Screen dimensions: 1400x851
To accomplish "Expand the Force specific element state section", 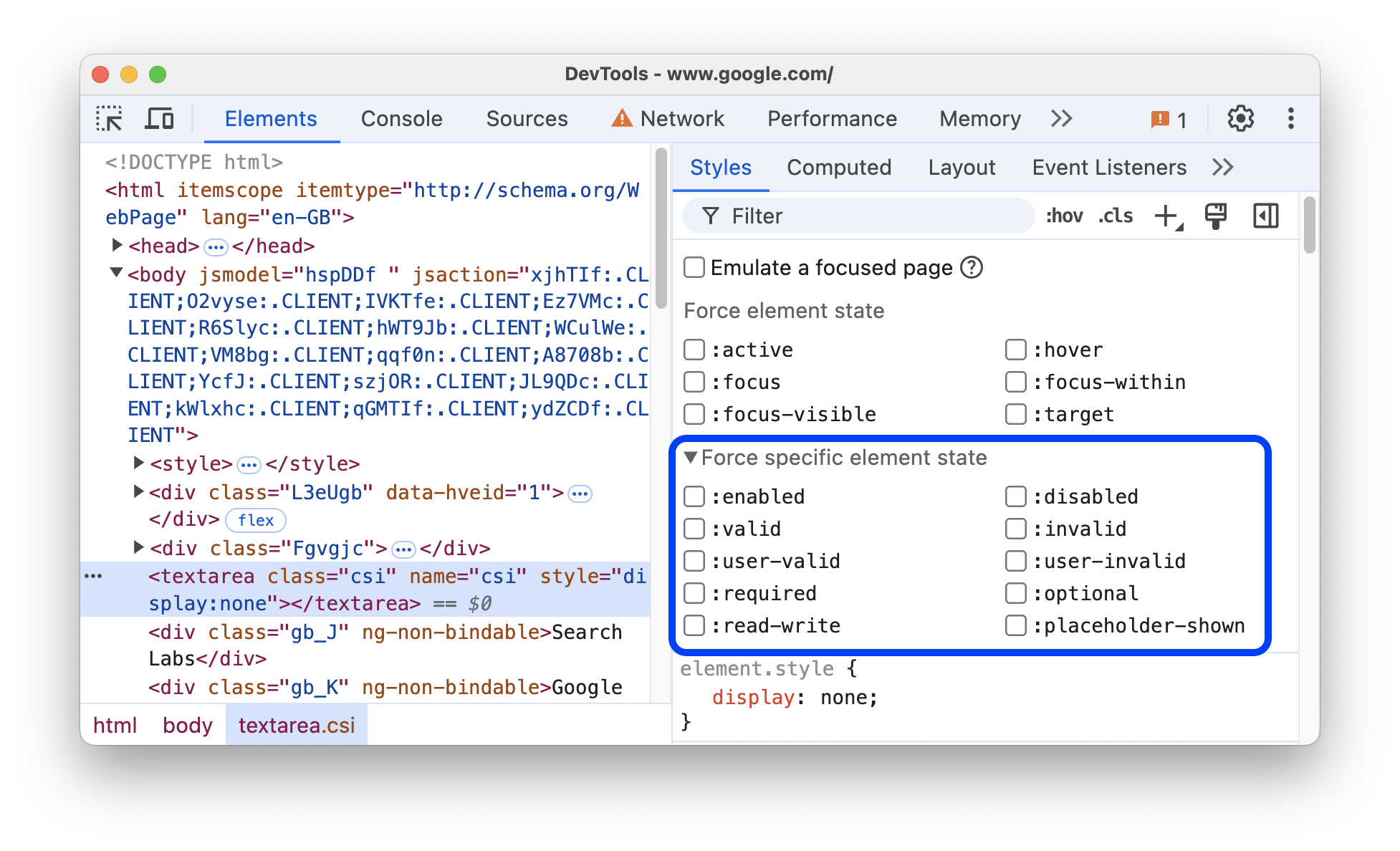I will pyautogui.click(x=693, y=458).
